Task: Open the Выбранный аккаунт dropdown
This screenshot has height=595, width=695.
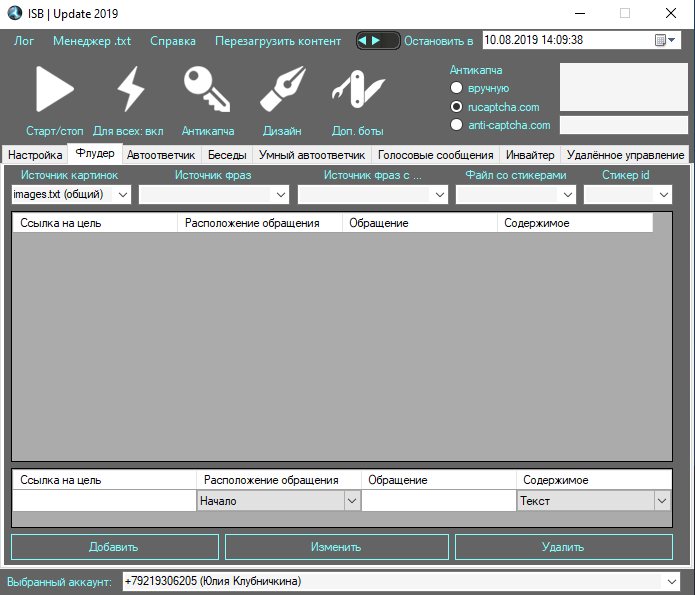Action: tap(672, 581)
